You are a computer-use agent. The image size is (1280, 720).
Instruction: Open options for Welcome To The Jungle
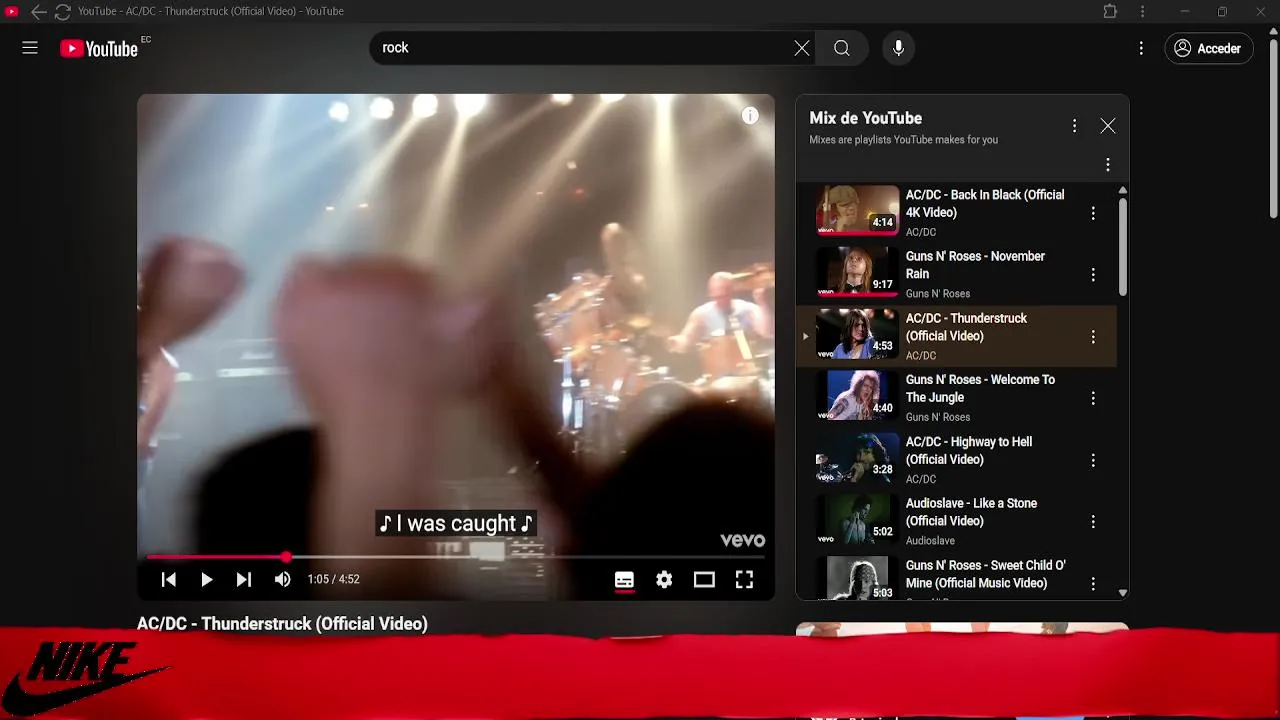click(1093, 398)
